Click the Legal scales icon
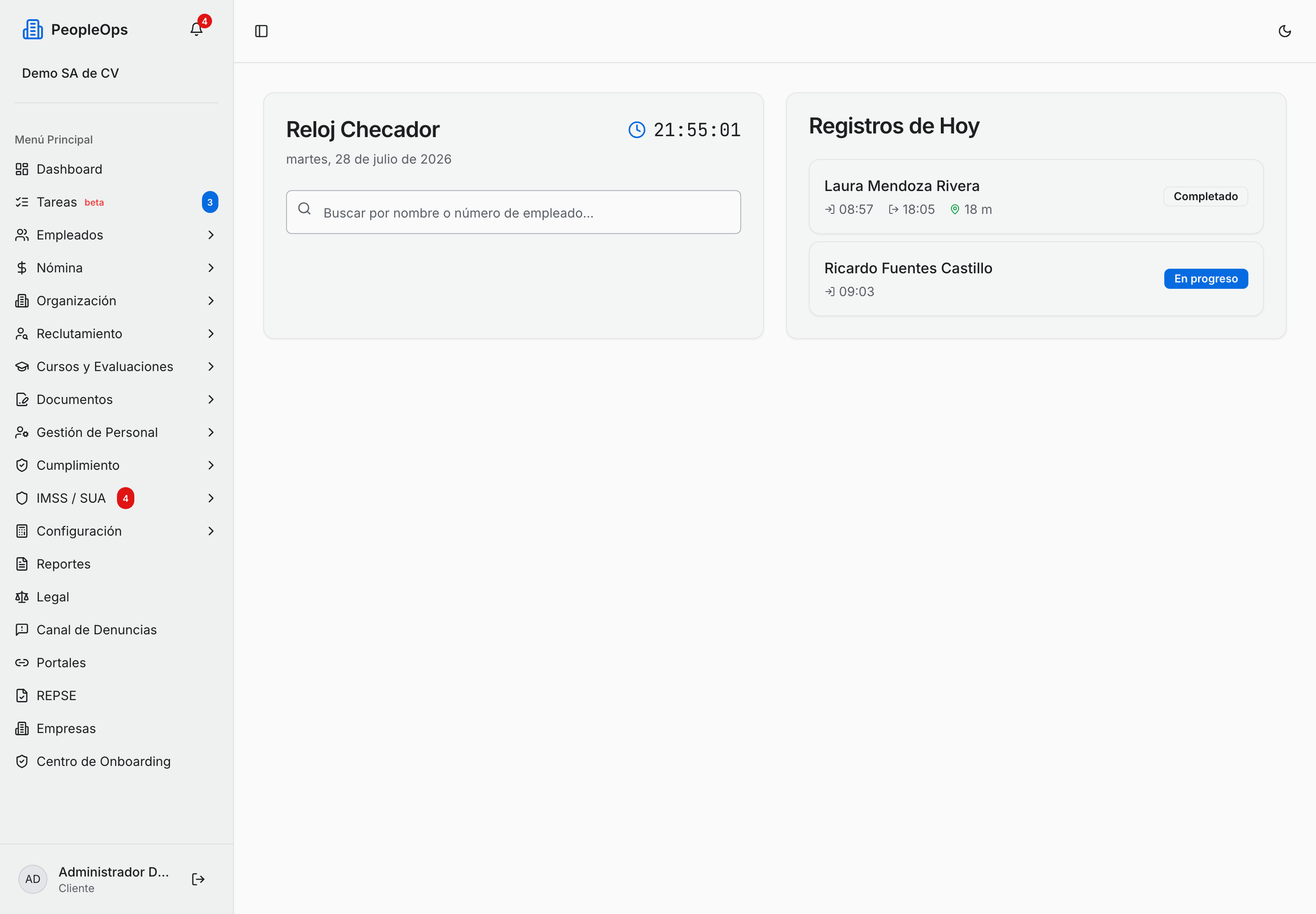The width and height of the screenshot is (1316, 914). pyautogui.click(x=22, y=597)
